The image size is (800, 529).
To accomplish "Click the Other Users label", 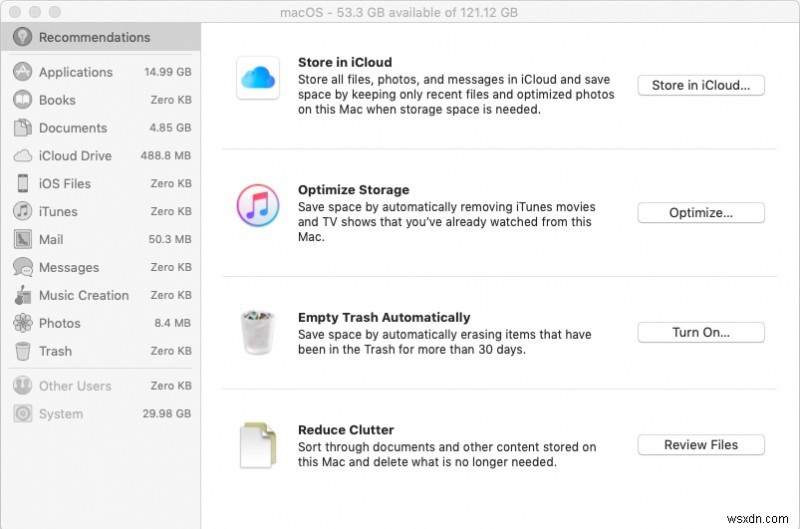I will click(75, 386).
